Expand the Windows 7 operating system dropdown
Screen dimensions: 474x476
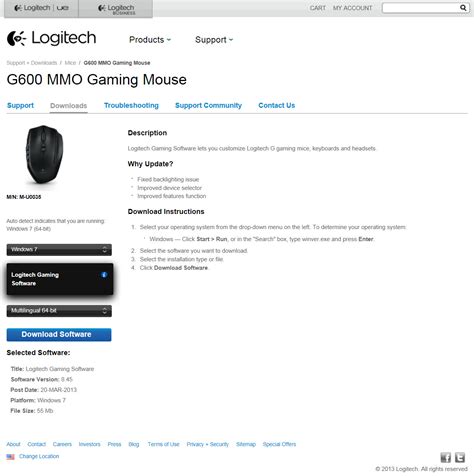(x=59, y=250)
